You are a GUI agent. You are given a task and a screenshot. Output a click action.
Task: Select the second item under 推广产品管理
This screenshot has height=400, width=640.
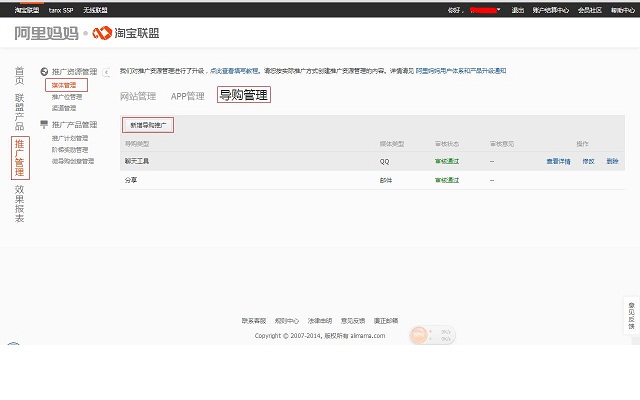[x=70, y=149]
